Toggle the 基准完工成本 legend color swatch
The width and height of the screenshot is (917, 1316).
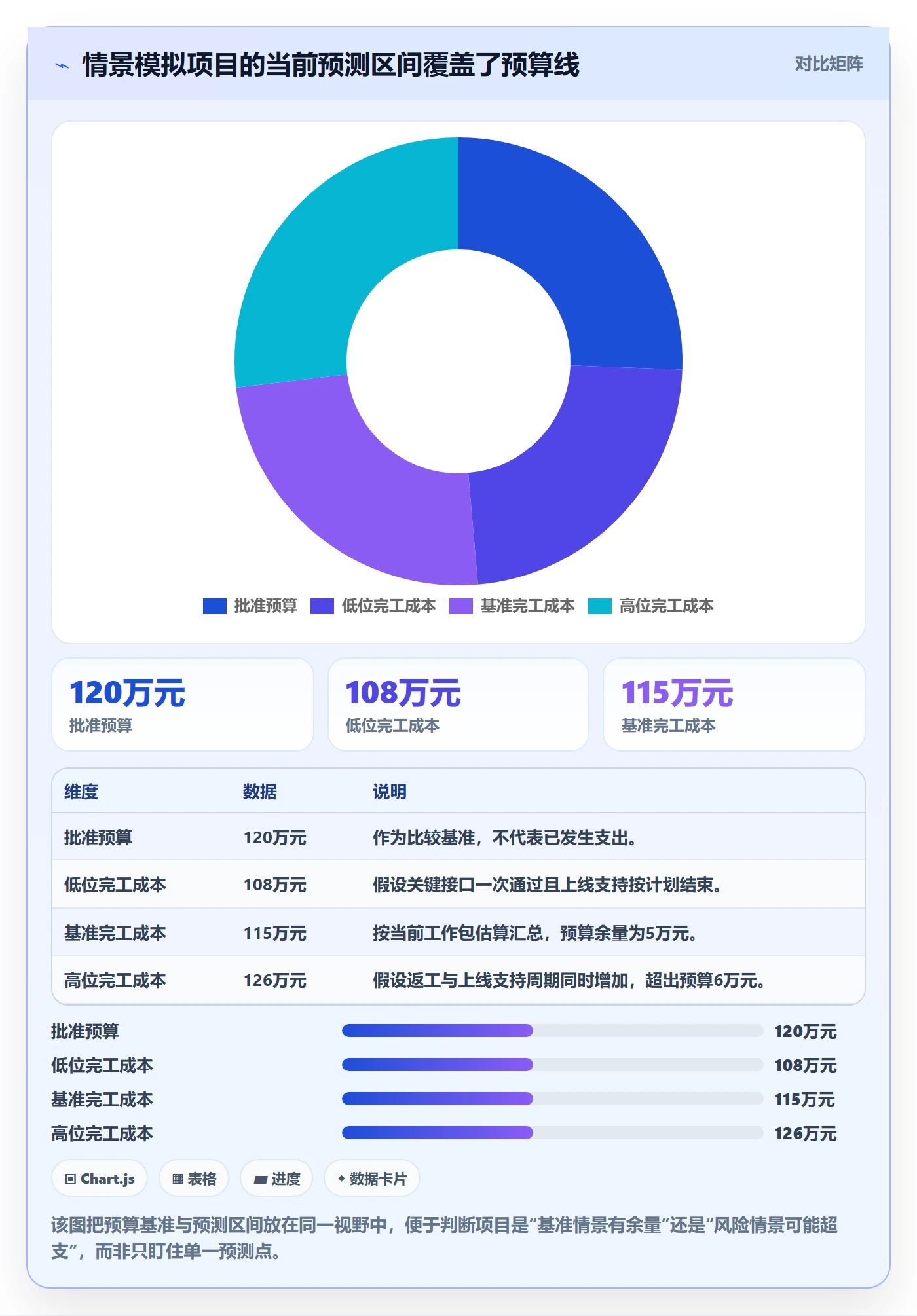click(461, 606)
